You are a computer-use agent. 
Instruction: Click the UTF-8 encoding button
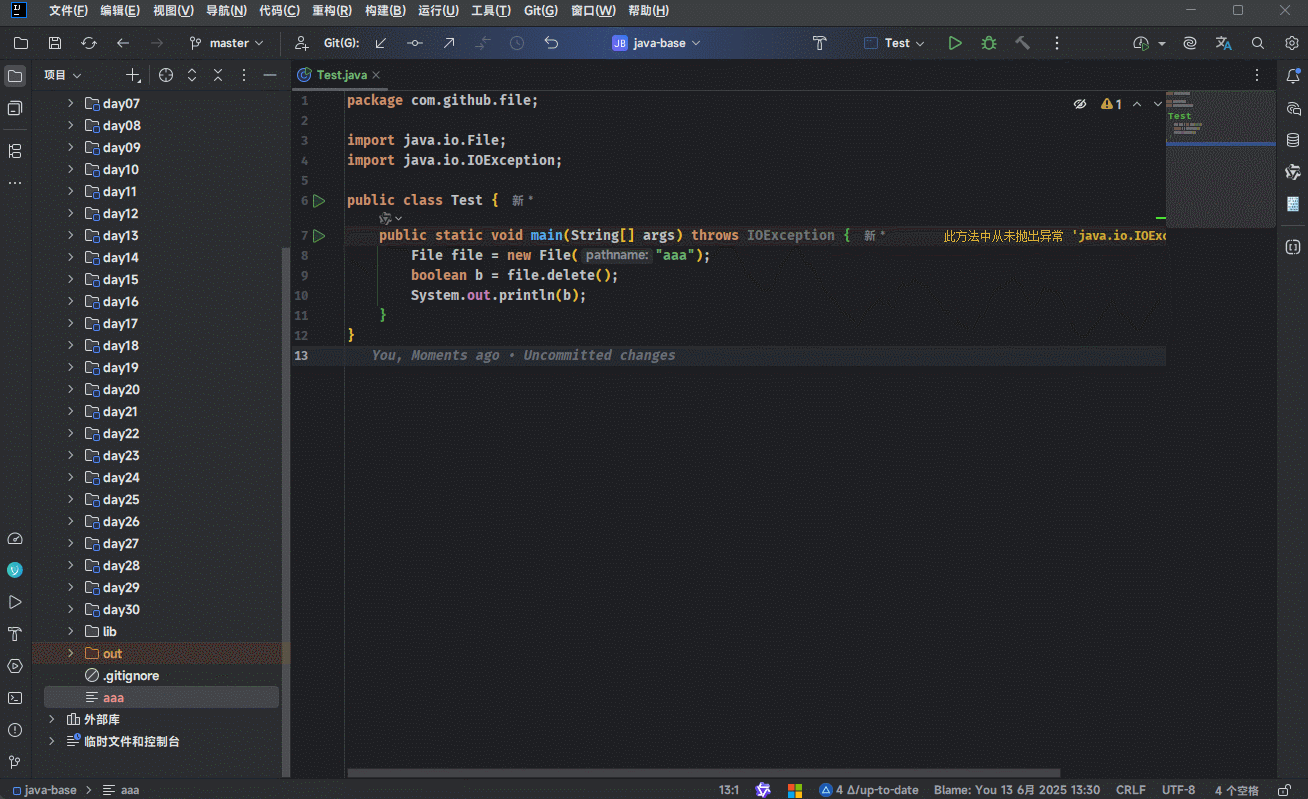point(1178,790)
